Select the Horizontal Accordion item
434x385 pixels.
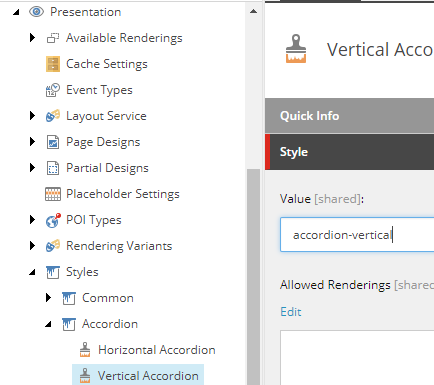coord(157,350)
